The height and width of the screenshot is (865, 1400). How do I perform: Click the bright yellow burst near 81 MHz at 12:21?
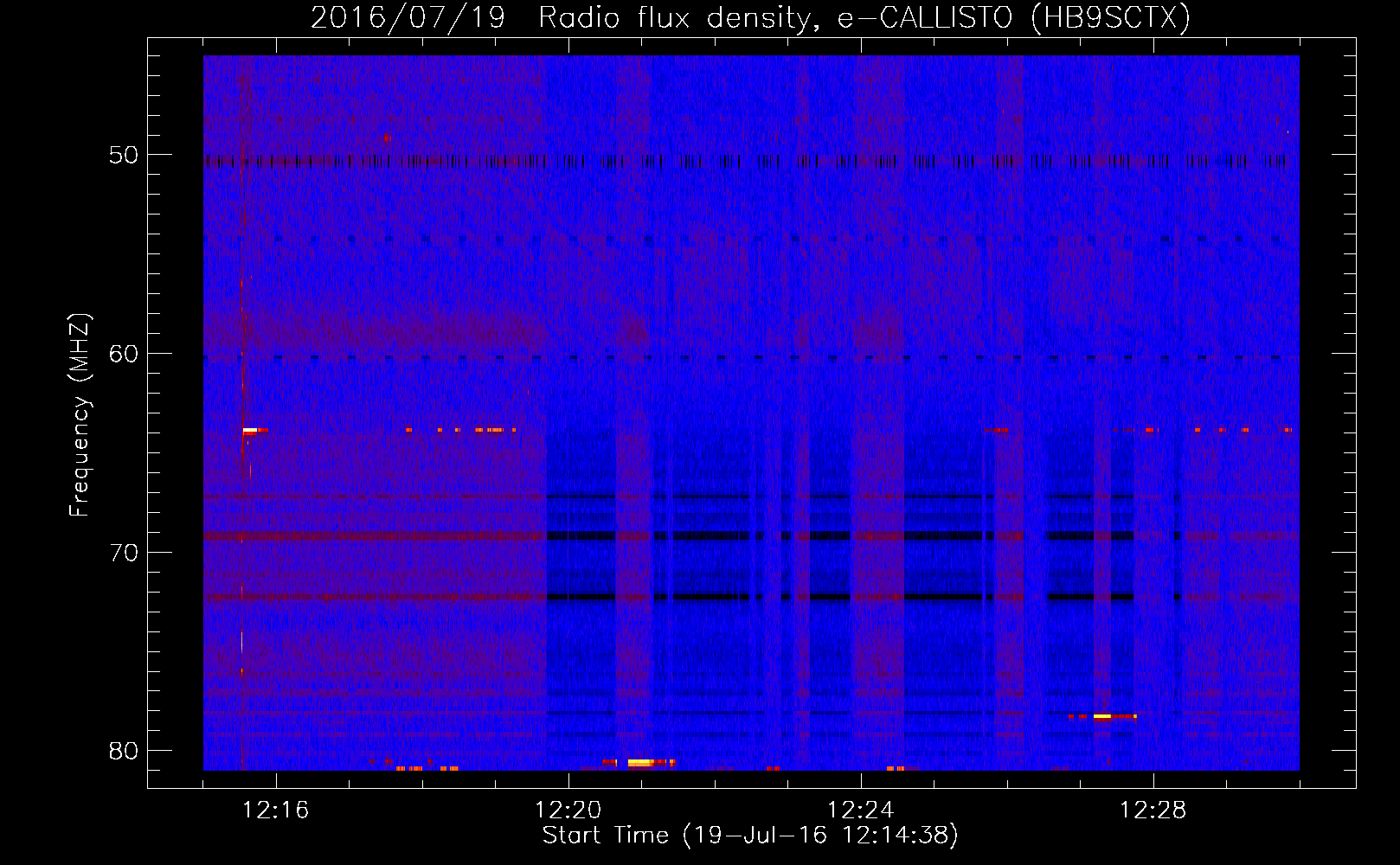pyautogui.click(x=640, y=763)
